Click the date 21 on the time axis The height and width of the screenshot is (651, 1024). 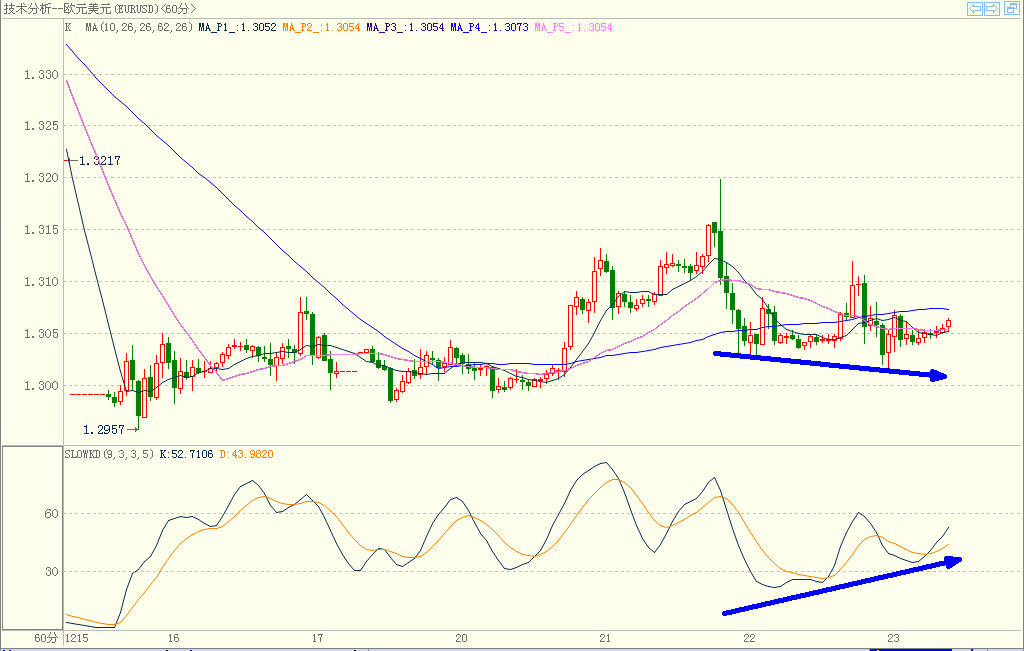[x=605, y=638]
